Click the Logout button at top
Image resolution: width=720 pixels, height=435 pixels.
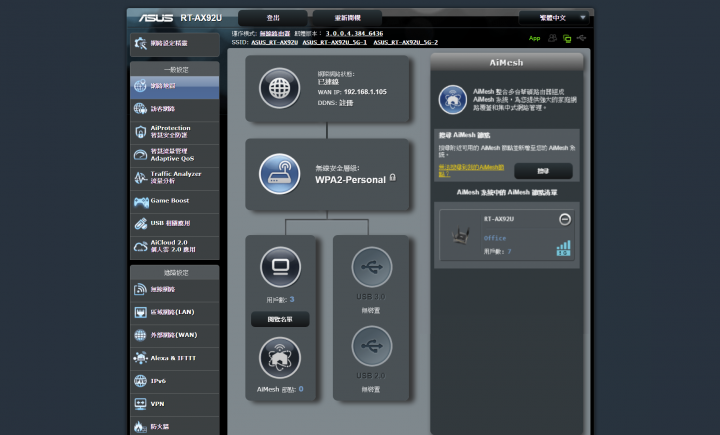tap(273, 18)
